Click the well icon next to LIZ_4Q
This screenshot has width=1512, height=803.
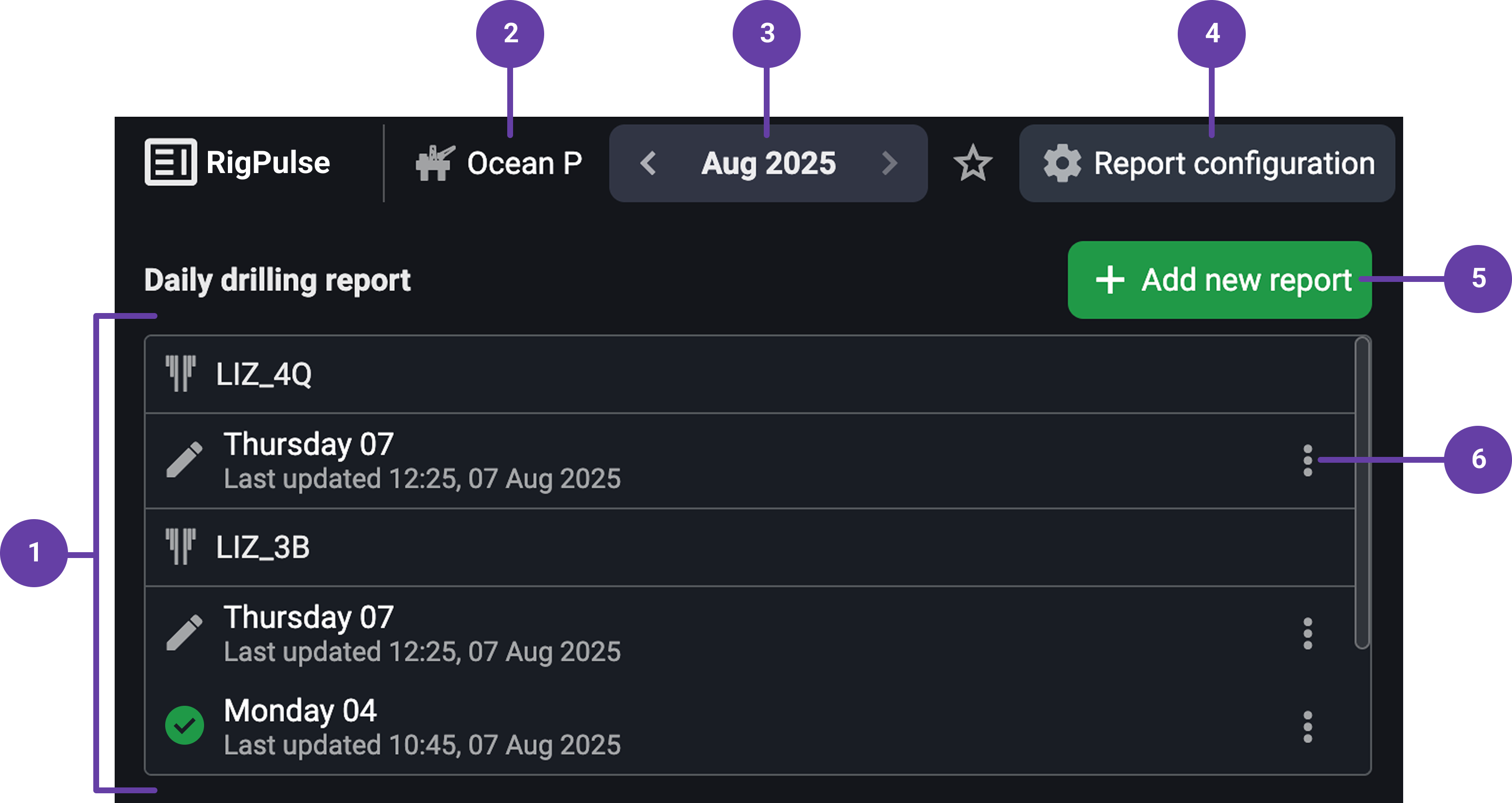tap(180, 374)
